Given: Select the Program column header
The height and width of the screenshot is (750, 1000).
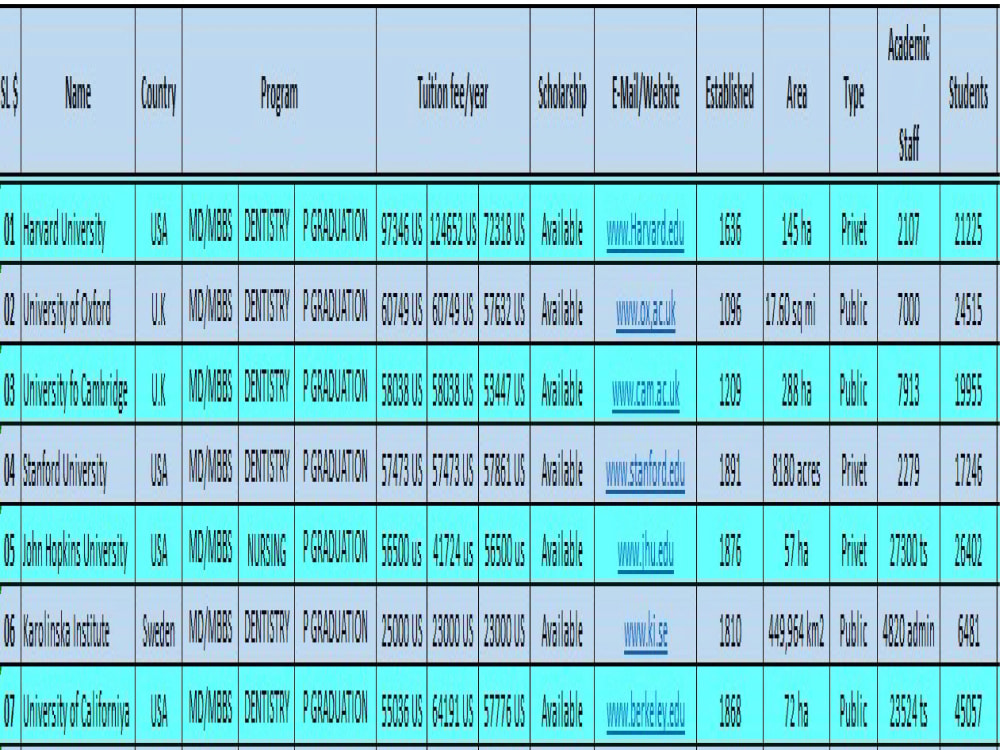Looking at the screenshot, I should coord(279,93).
